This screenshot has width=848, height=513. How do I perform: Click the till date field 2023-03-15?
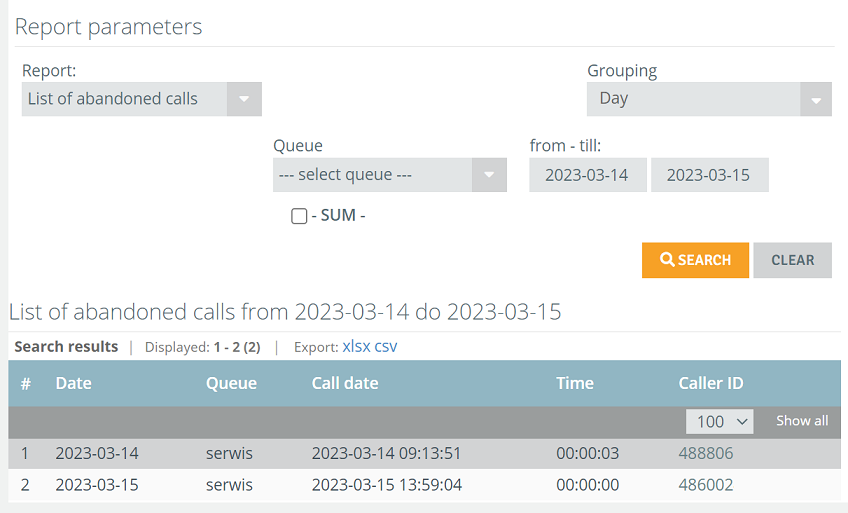click(x=710, y=175)
